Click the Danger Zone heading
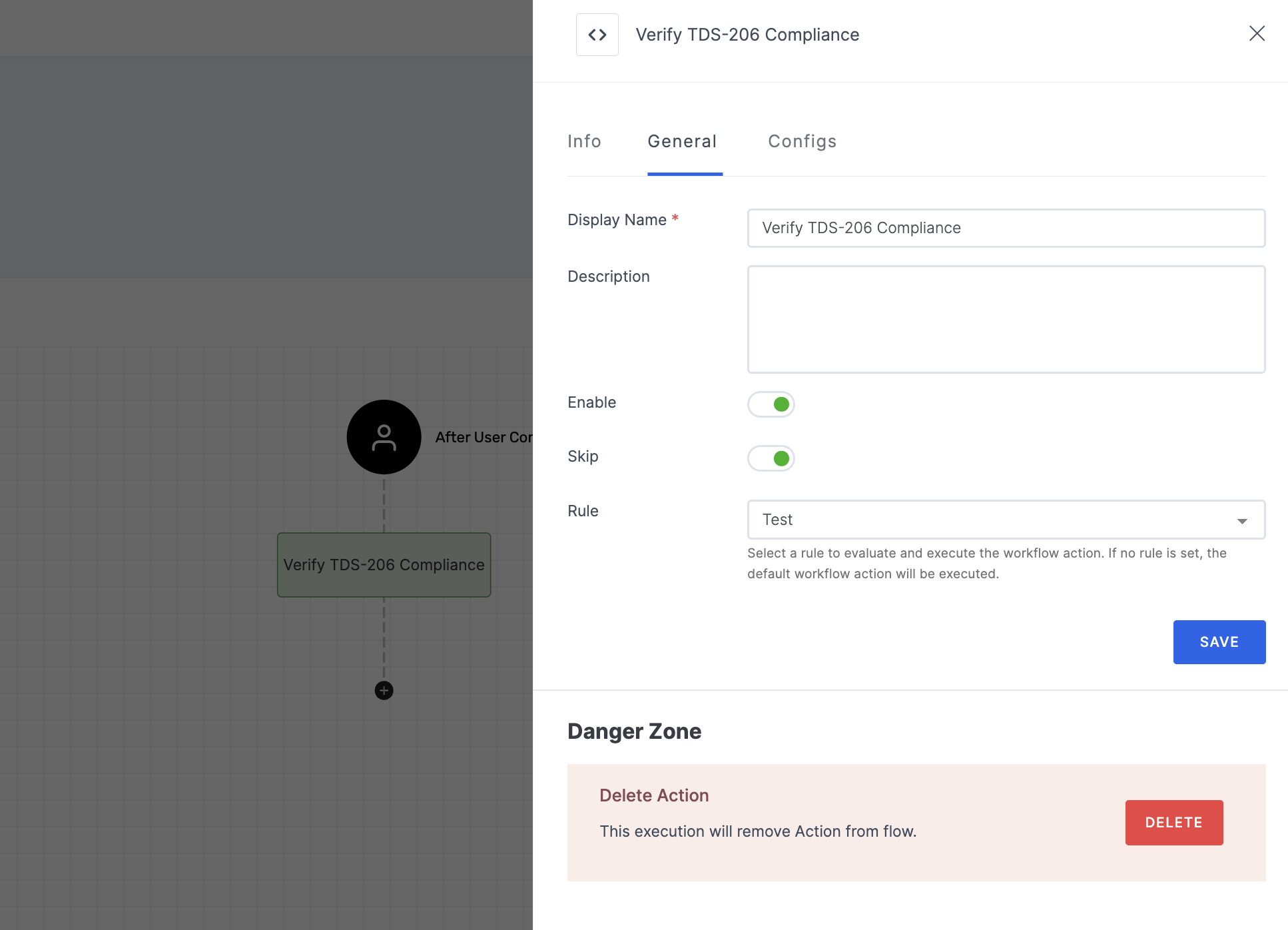The image size is (1288, 930). click(634, 731)
